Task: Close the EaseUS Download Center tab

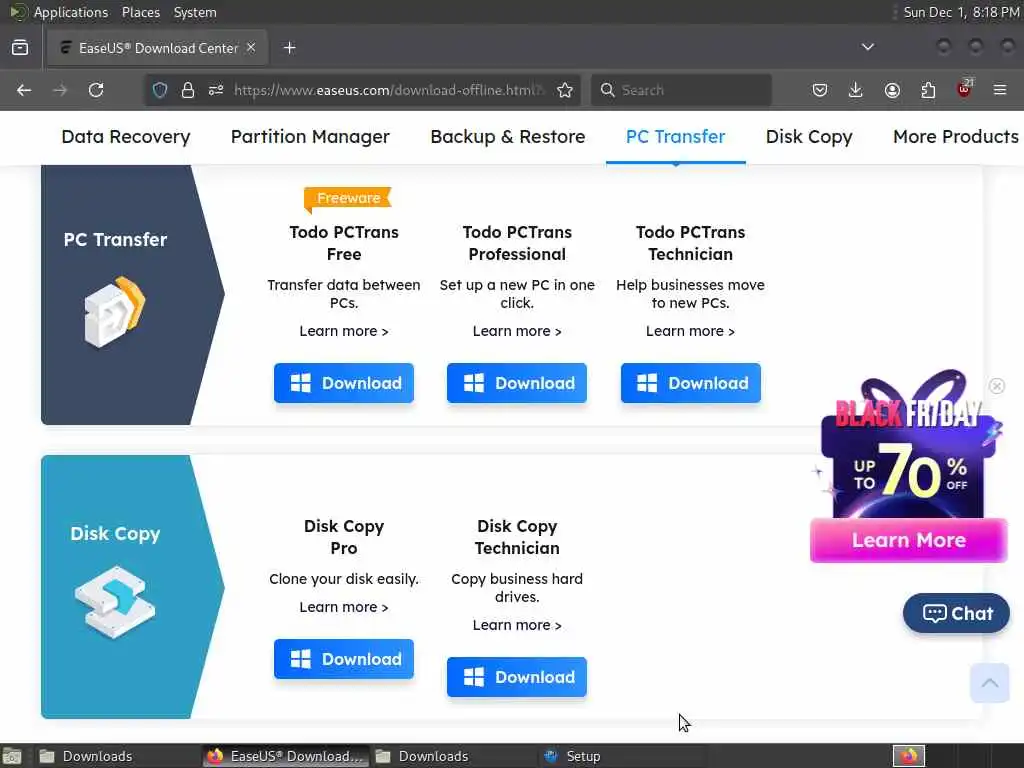Action: pos(251,48)
